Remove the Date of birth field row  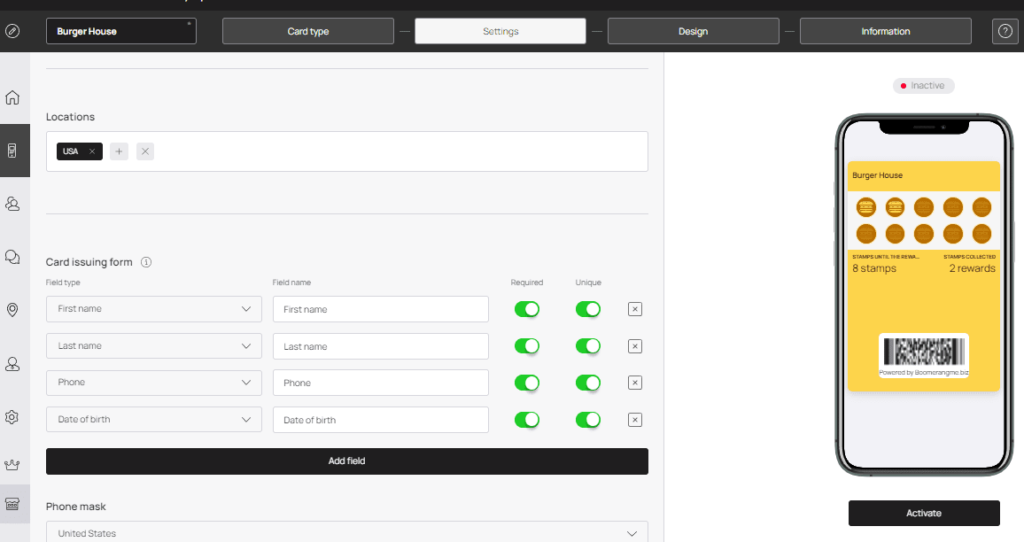[635, 420]
